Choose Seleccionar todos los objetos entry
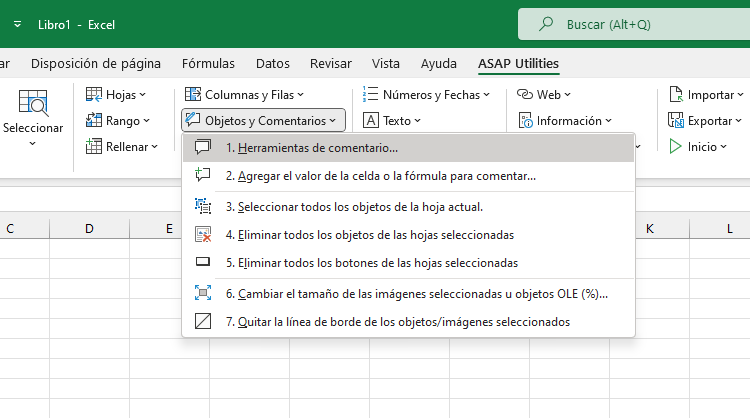Image resolution: width=750 pixels, height=418 pixels. click(x=408, y=207)
